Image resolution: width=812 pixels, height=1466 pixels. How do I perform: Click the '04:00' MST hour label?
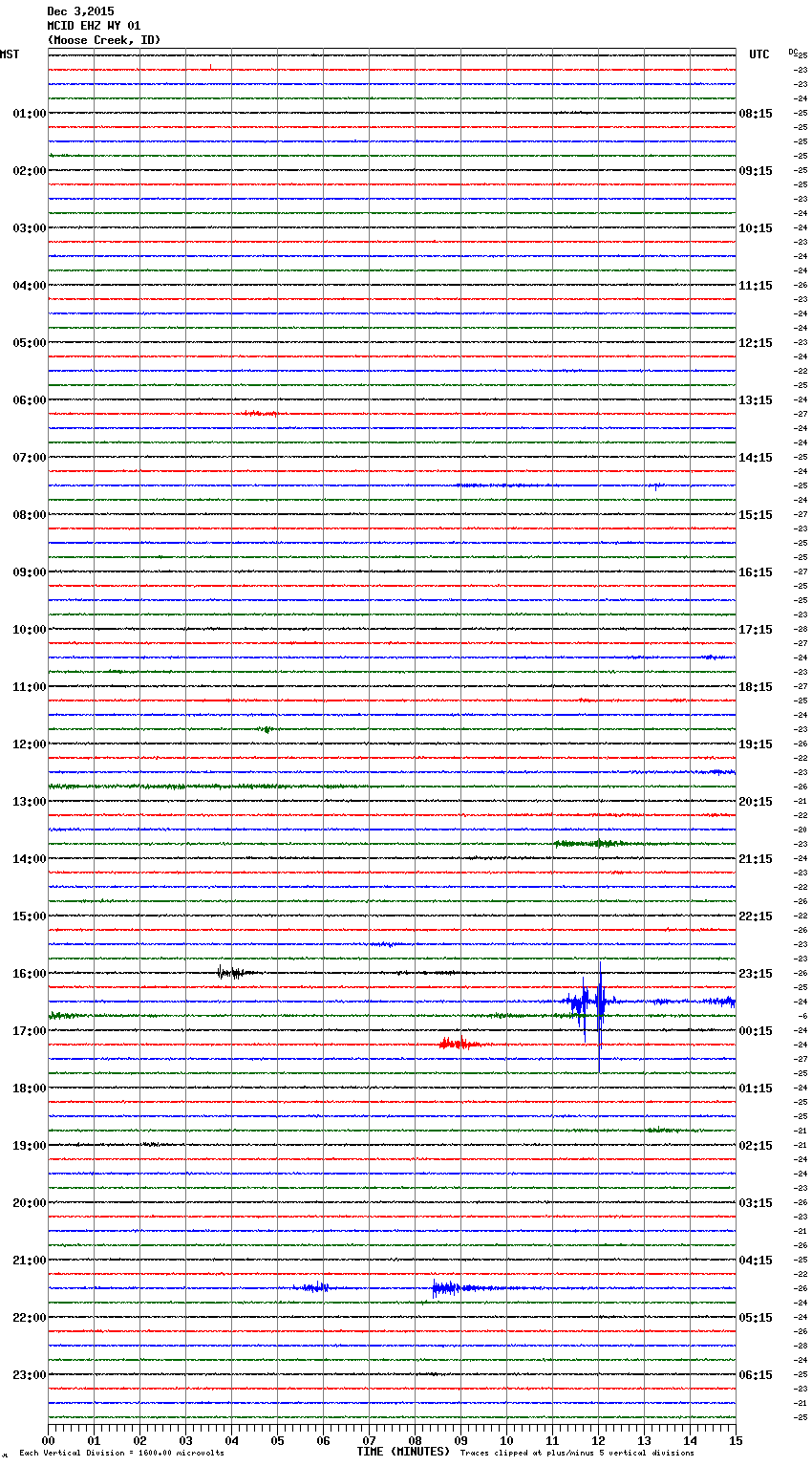pyautogui.click(x=30, y=286)
